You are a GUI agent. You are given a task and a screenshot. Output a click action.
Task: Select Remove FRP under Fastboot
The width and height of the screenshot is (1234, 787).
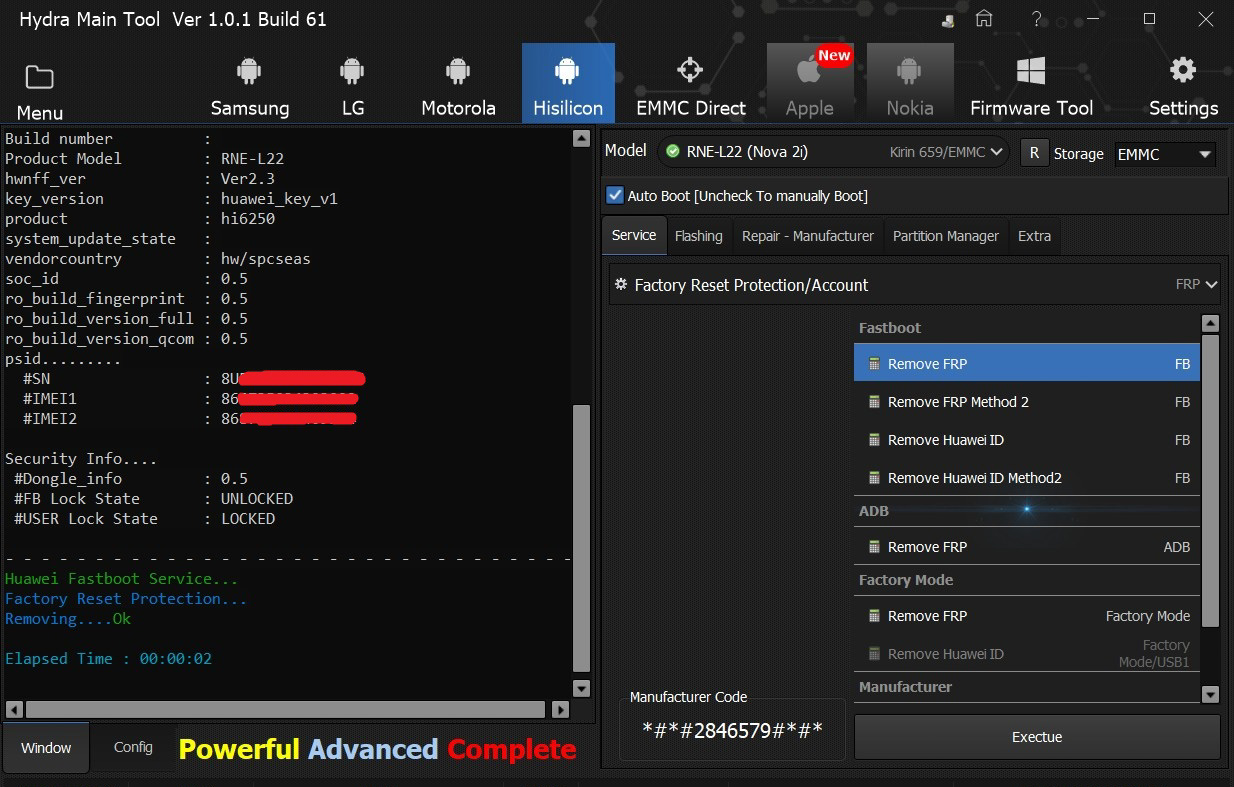pos(1027,364)
